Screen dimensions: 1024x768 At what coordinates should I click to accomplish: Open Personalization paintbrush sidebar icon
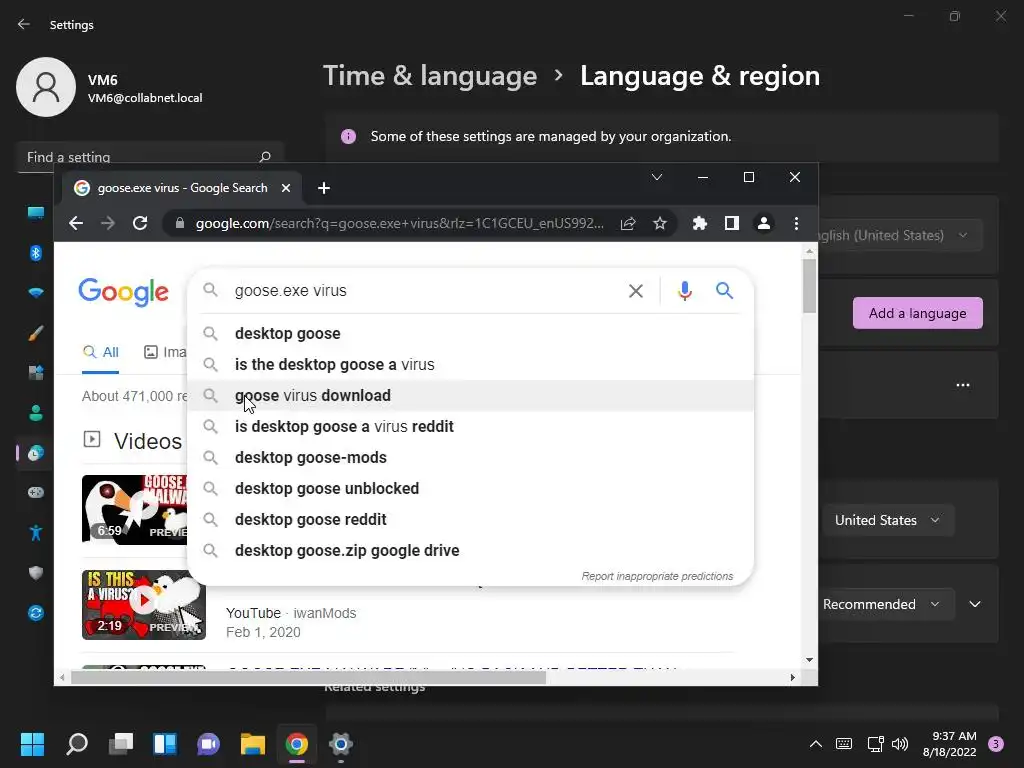pyautogui.click(x=36, y=333)
